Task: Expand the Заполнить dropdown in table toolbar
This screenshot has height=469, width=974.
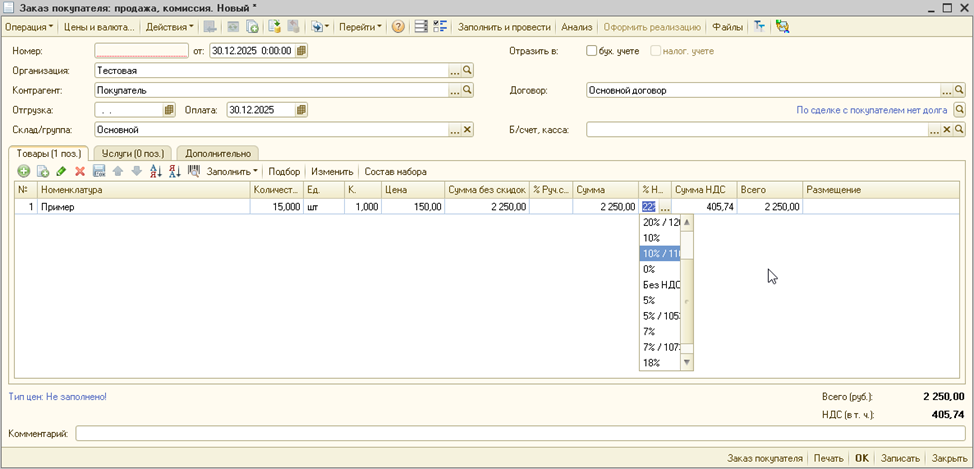Action: pos(232,172)
